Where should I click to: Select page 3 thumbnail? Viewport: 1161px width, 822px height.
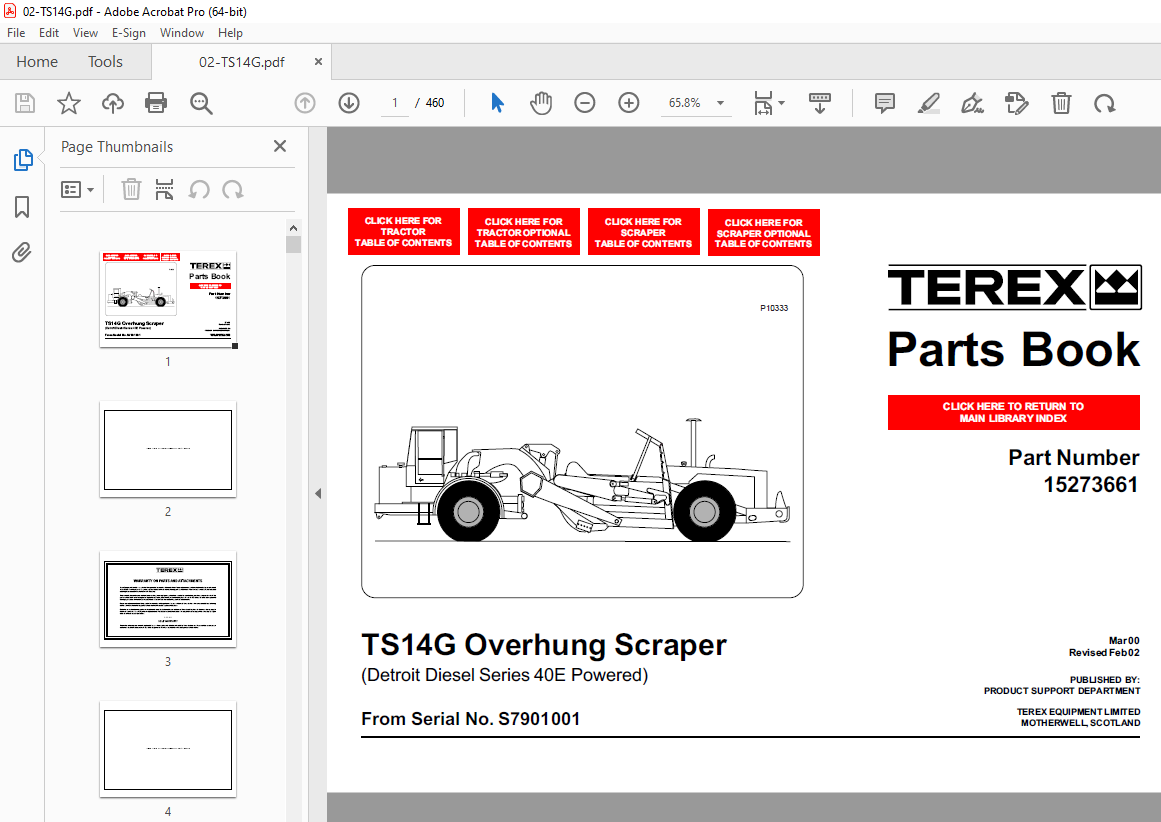(168, 599)
